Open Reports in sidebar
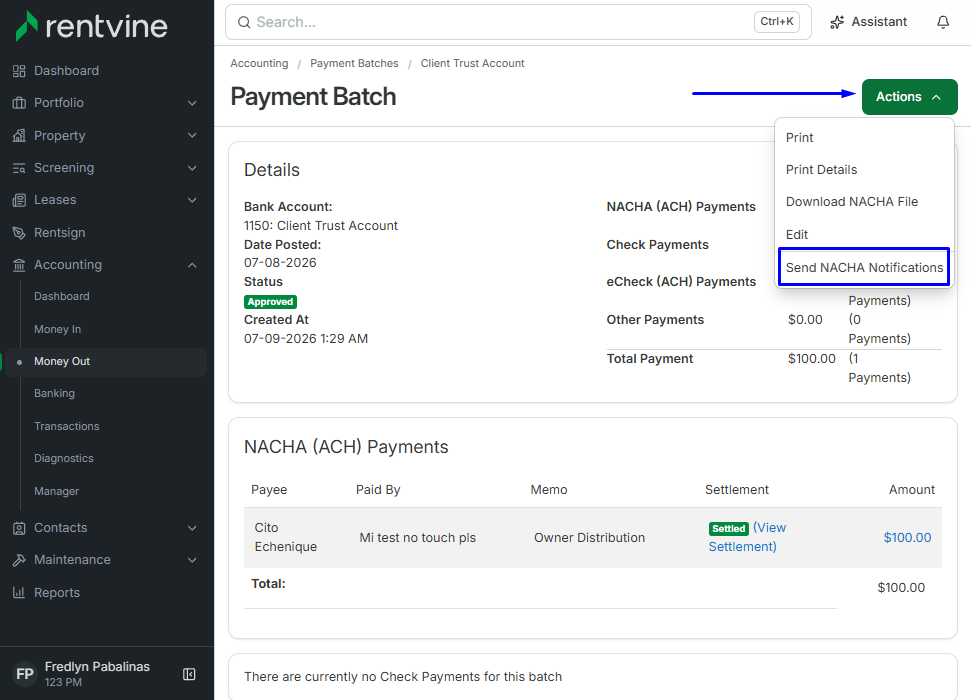The image size is (971, 700). pyautogui.click(x=57, y=593)
